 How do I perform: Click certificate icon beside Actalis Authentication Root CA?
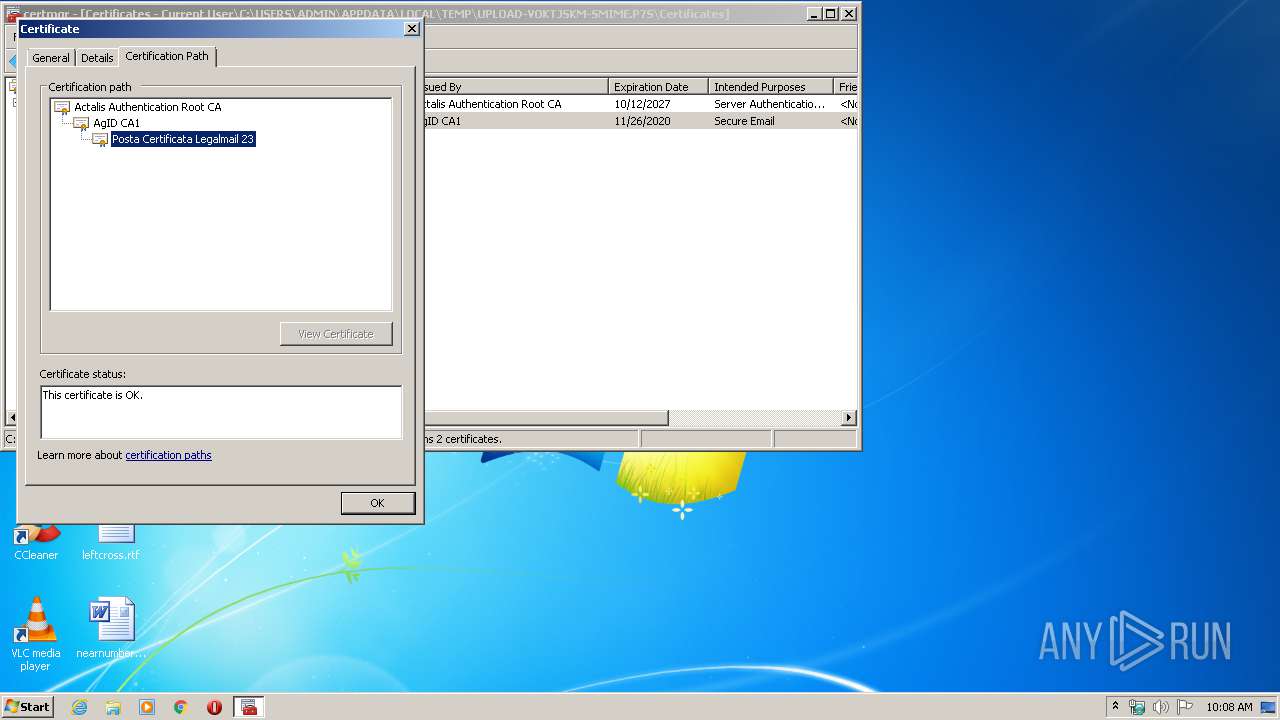pyautogui.click(x=62, y=107)
